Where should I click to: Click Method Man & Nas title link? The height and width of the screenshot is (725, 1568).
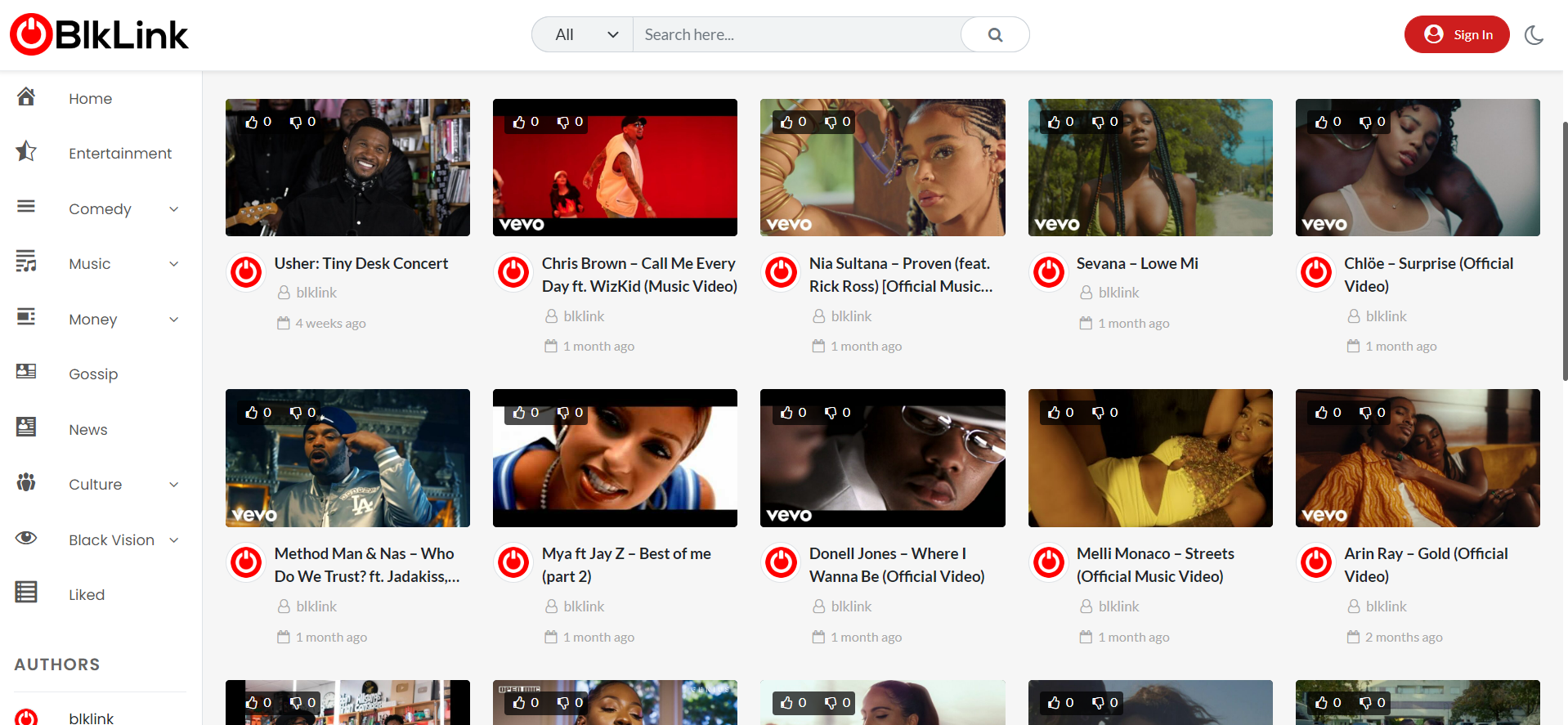point(367,565)
